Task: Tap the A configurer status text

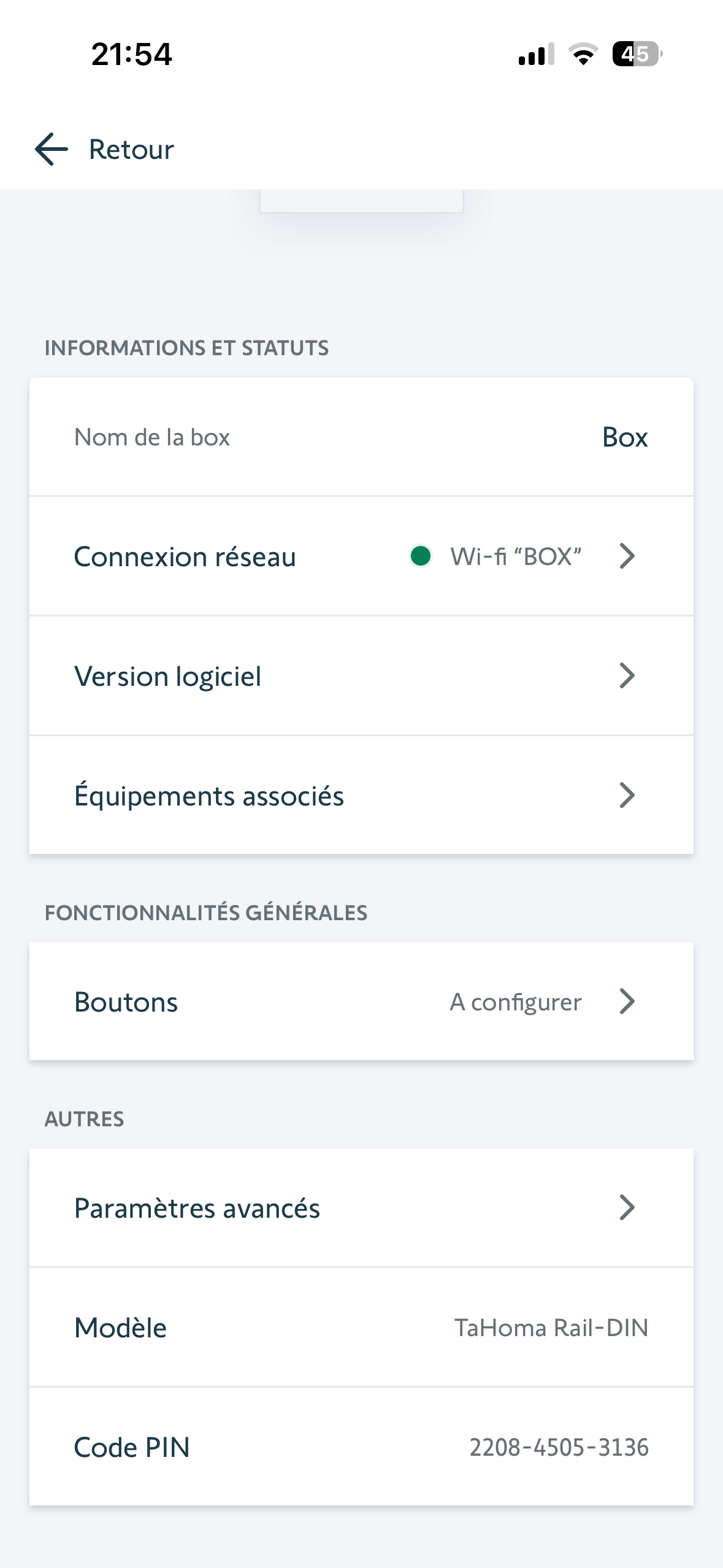Action: coord(515,1002)
